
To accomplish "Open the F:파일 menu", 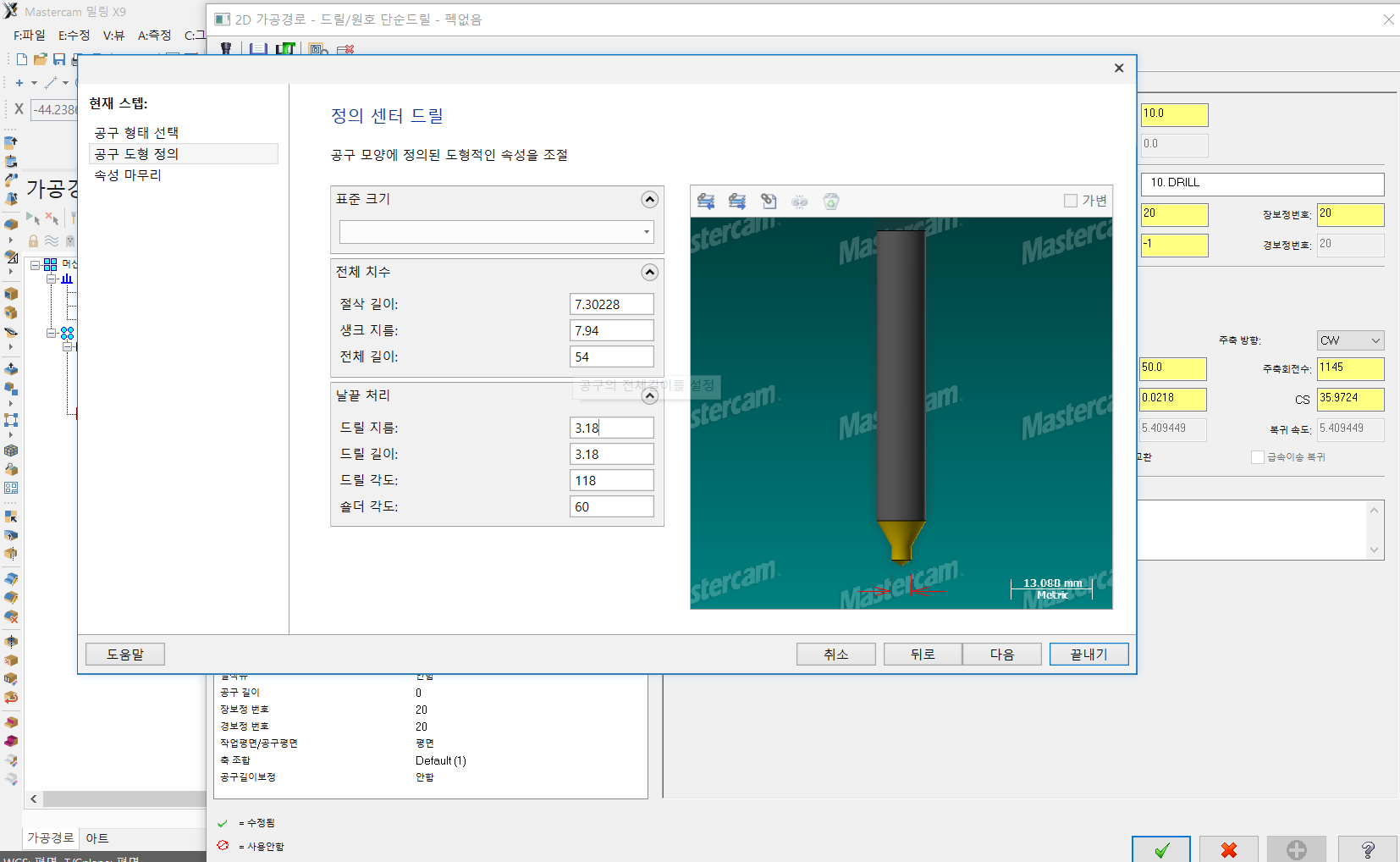I will 29,35.
